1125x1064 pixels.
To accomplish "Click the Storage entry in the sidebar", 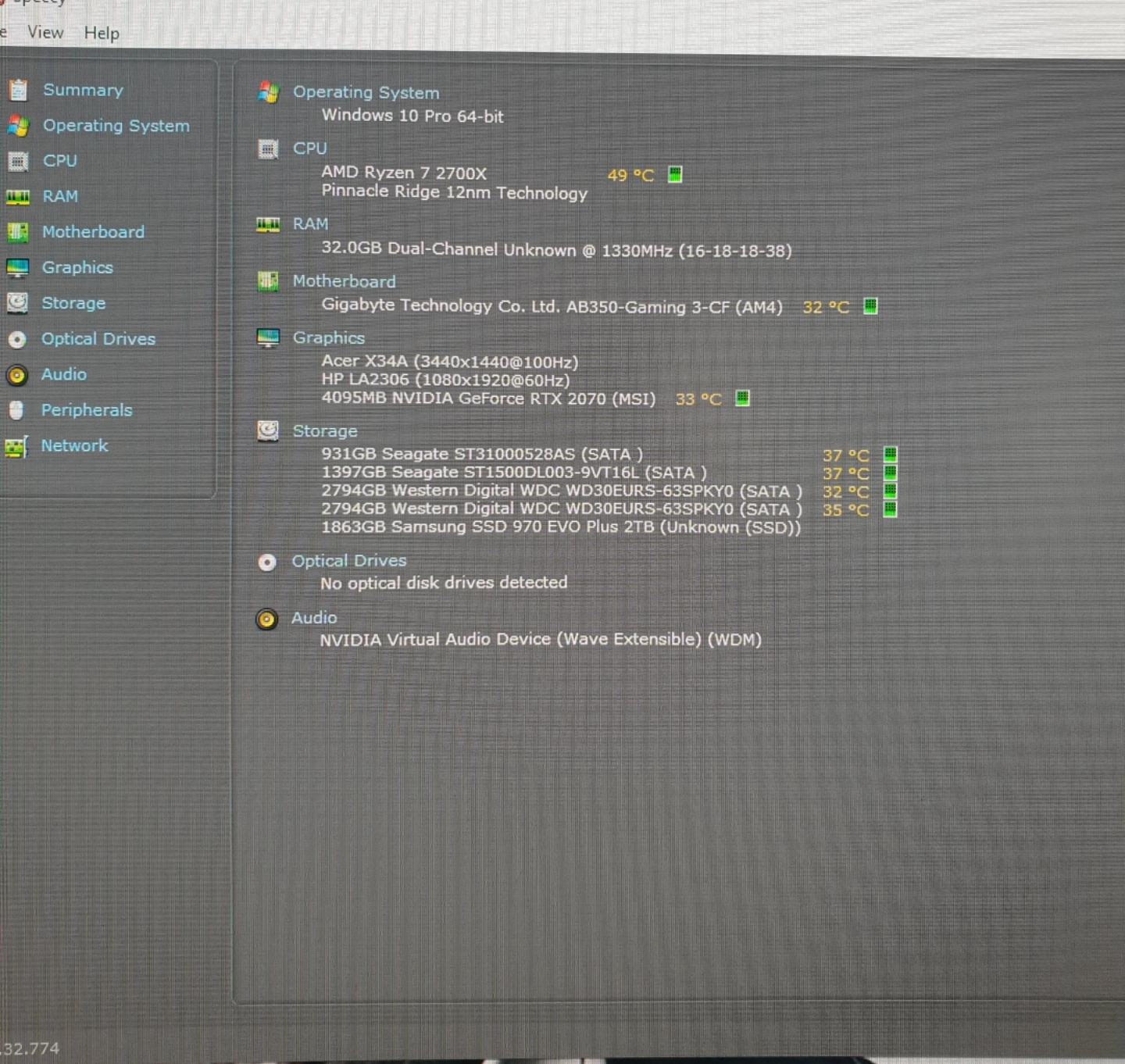I will point(73,303).
